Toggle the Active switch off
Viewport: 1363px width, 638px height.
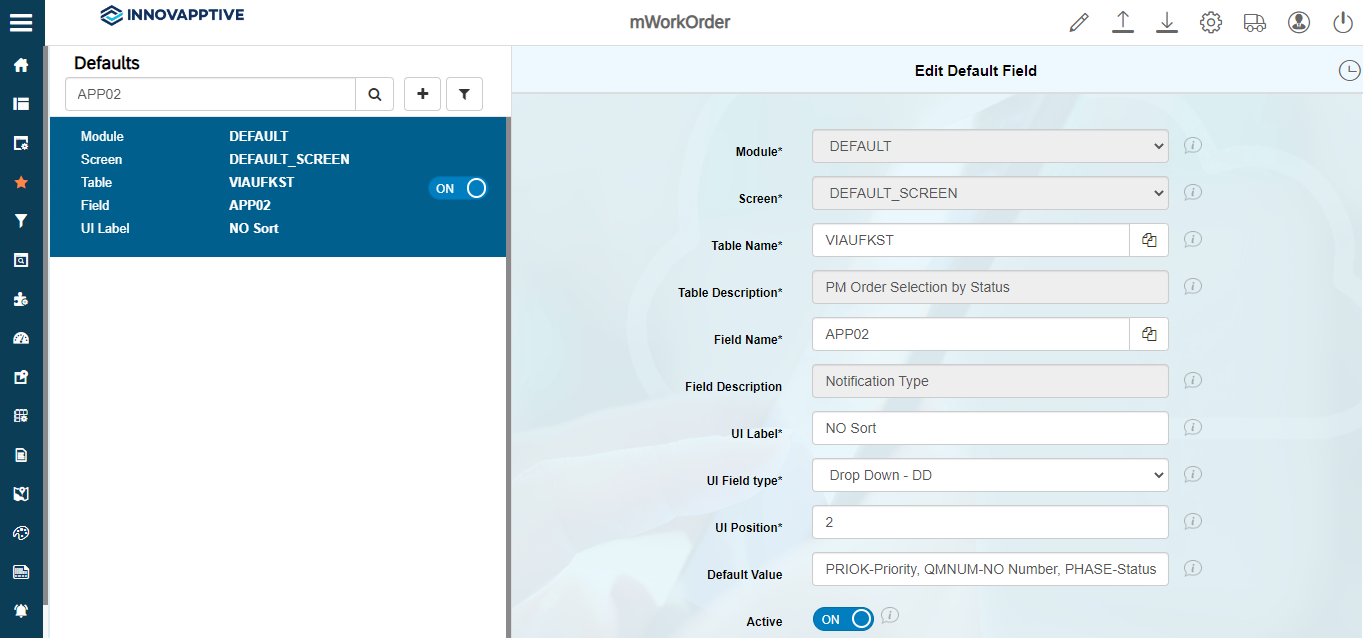click(843, 619)
